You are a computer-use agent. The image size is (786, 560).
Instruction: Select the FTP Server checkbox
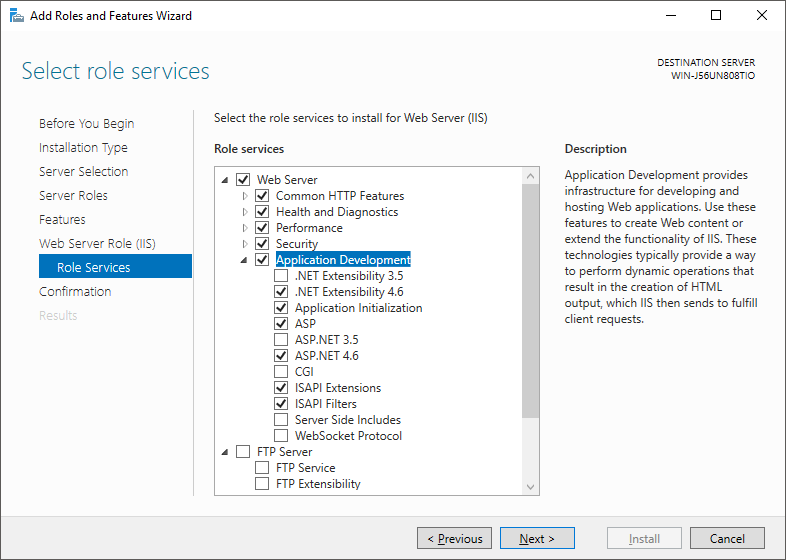coord(243,452)
